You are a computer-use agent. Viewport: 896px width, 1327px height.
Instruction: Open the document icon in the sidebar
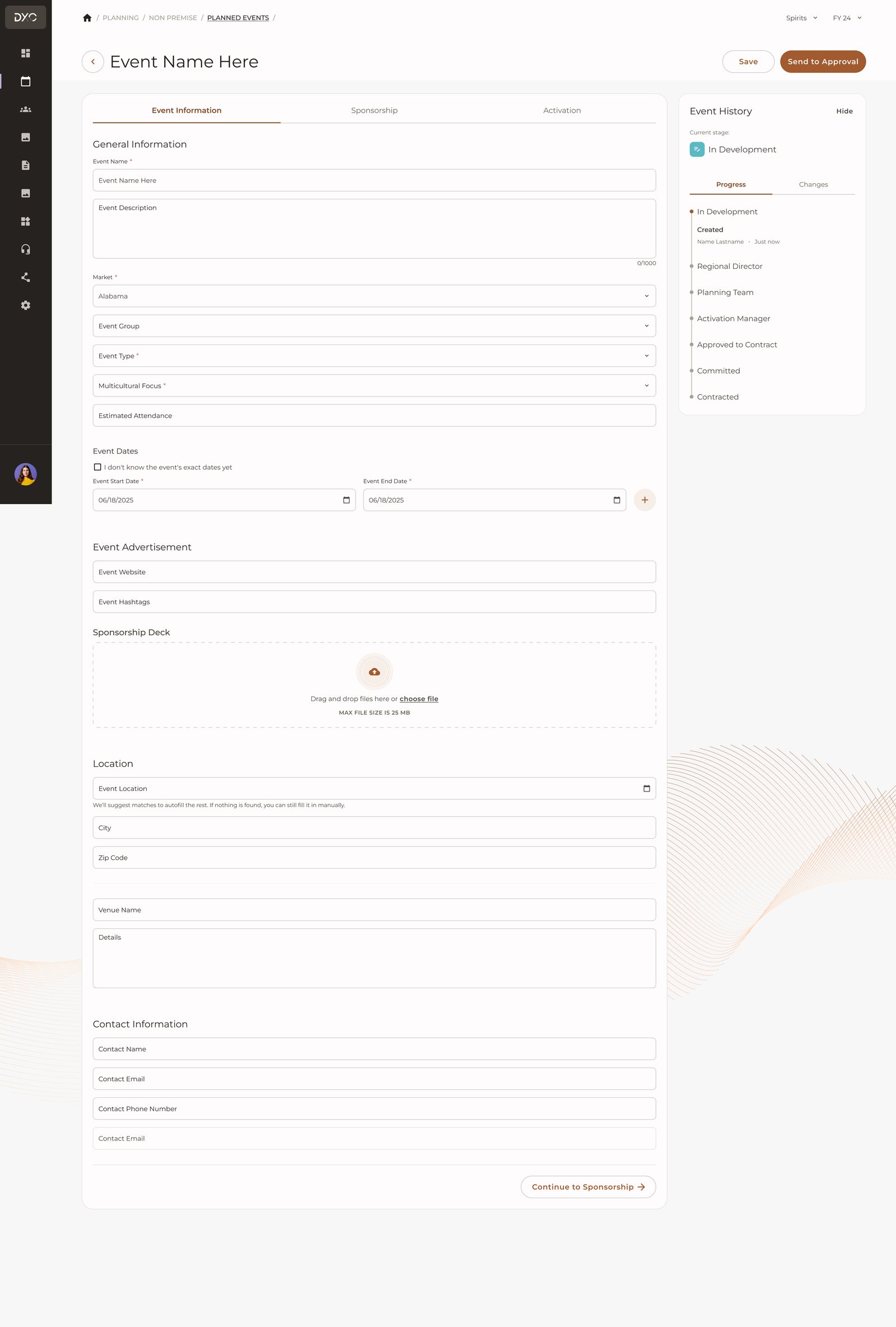(x=26, y=165)
